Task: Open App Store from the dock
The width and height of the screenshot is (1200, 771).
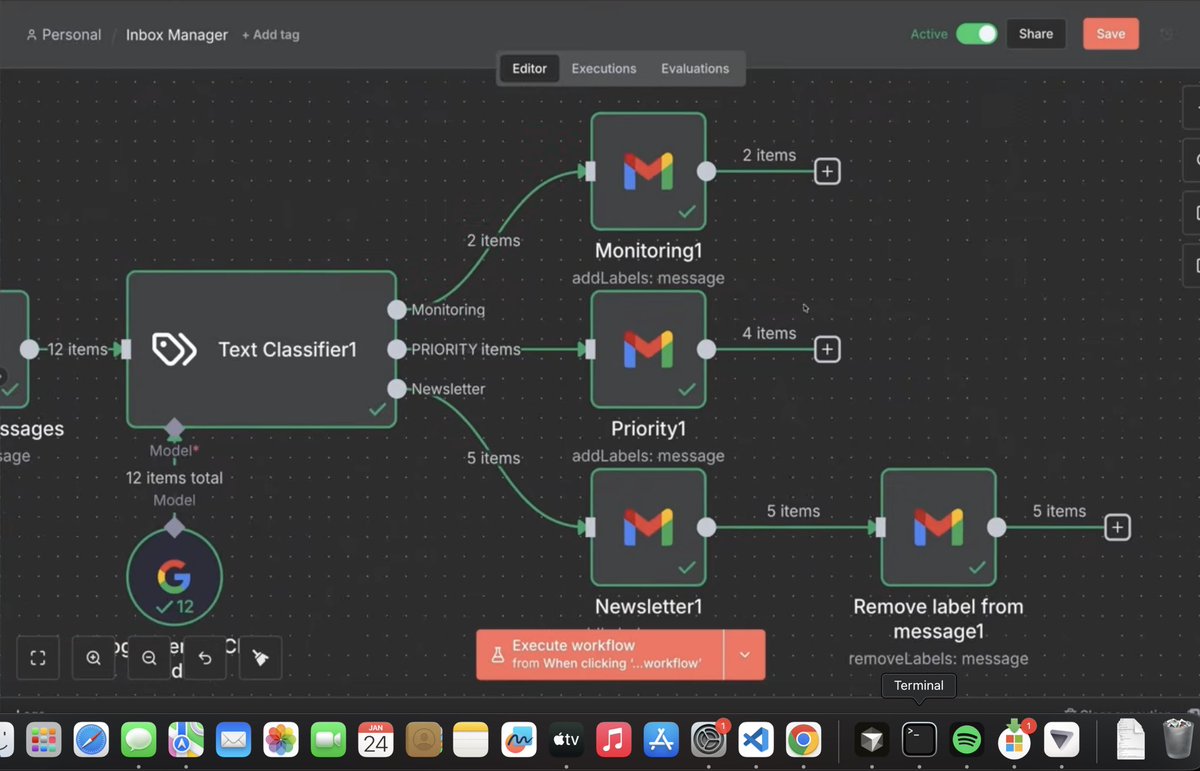Action: point(661,740)
